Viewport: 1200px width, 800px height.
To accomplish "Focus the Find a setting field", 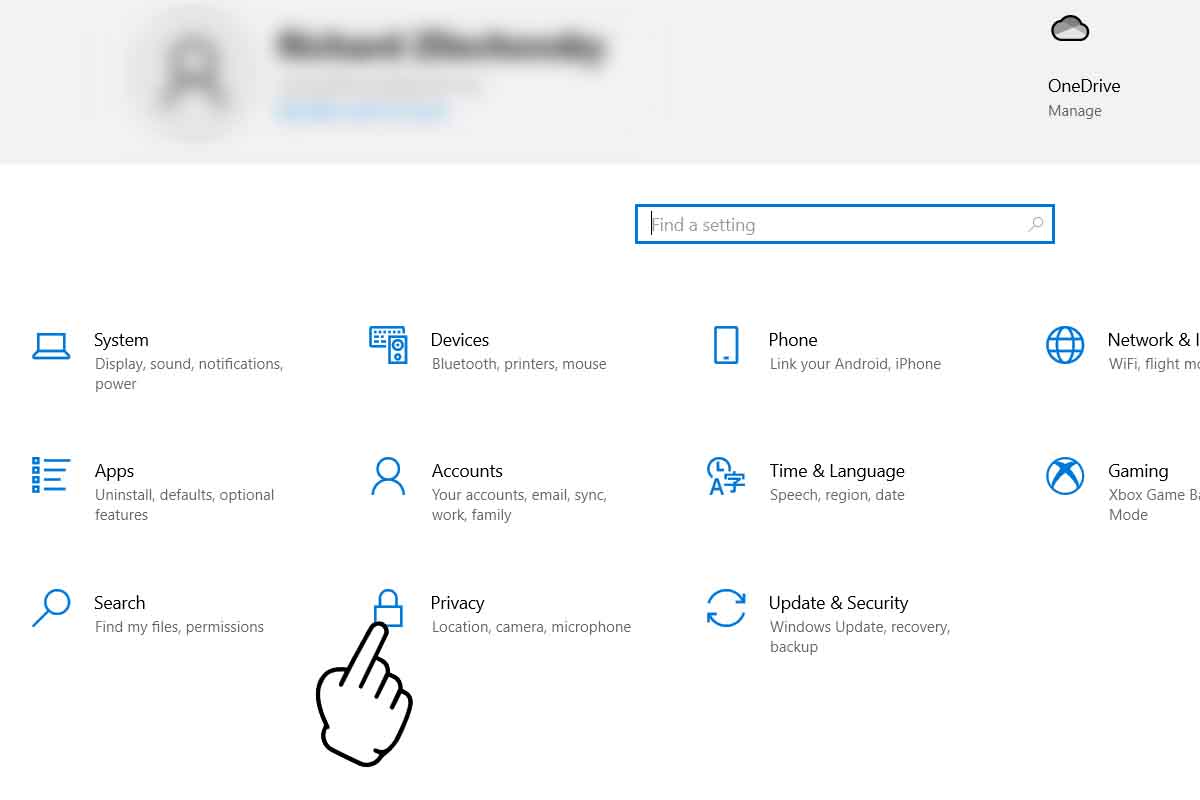I will pyautogui.click(x=845, y=224).
